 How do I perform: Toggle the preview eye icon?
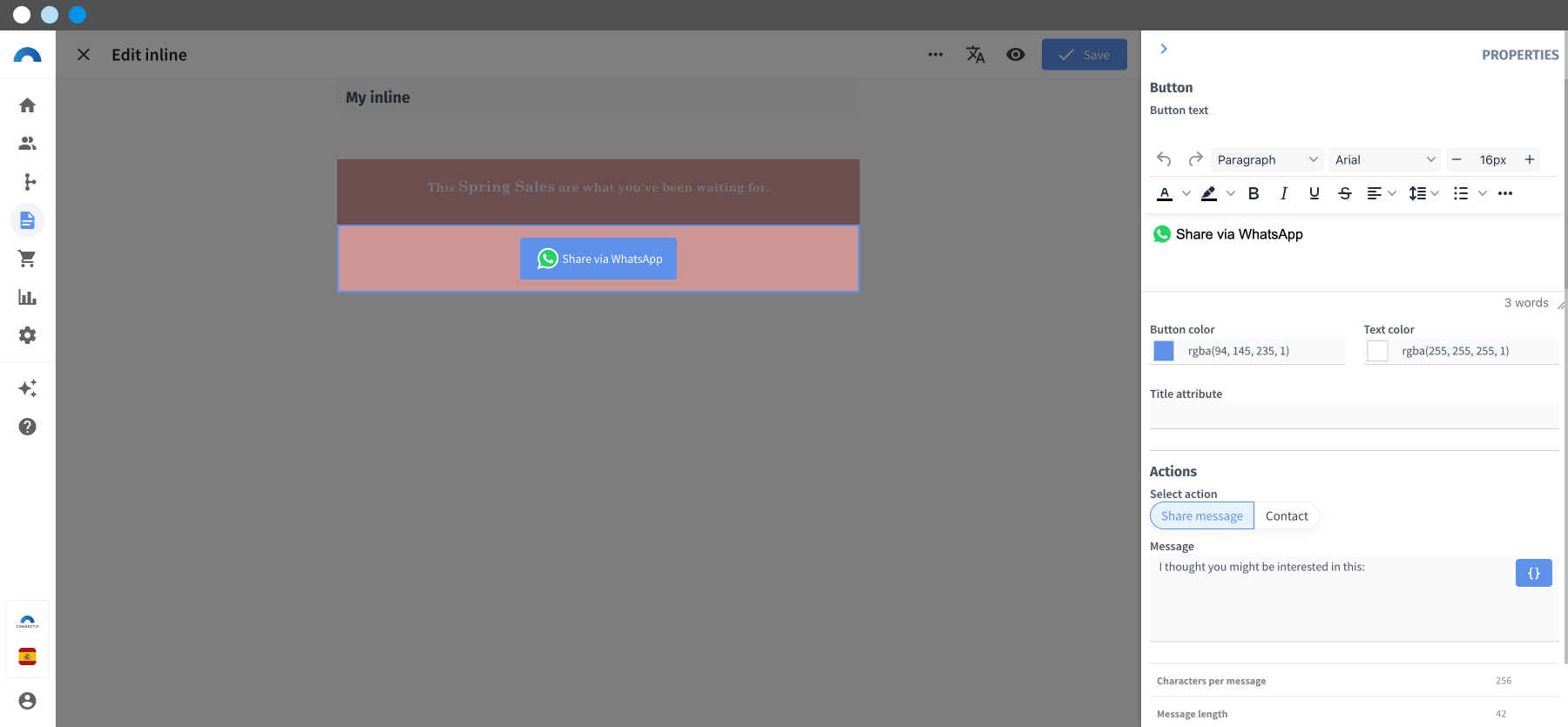pos(1016,55)
